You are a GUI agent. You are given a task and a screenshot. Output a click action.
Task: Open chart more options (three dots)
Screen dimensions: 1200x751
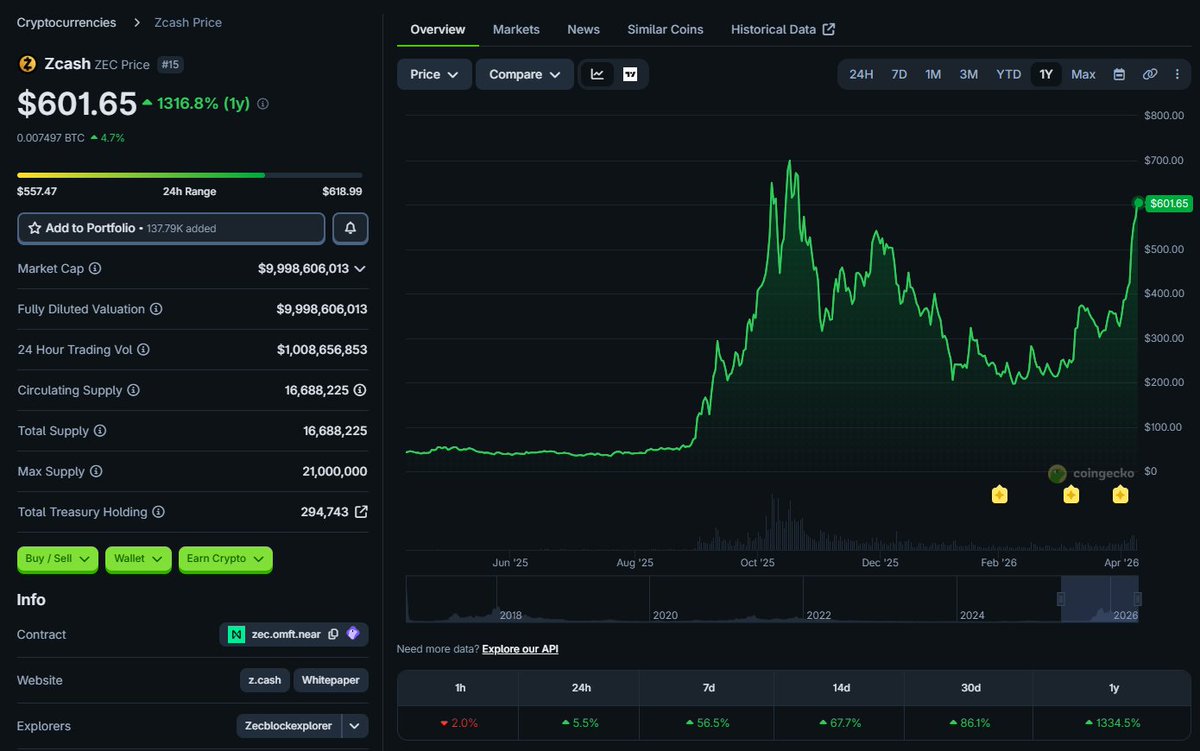click(x=1177, y=74)
